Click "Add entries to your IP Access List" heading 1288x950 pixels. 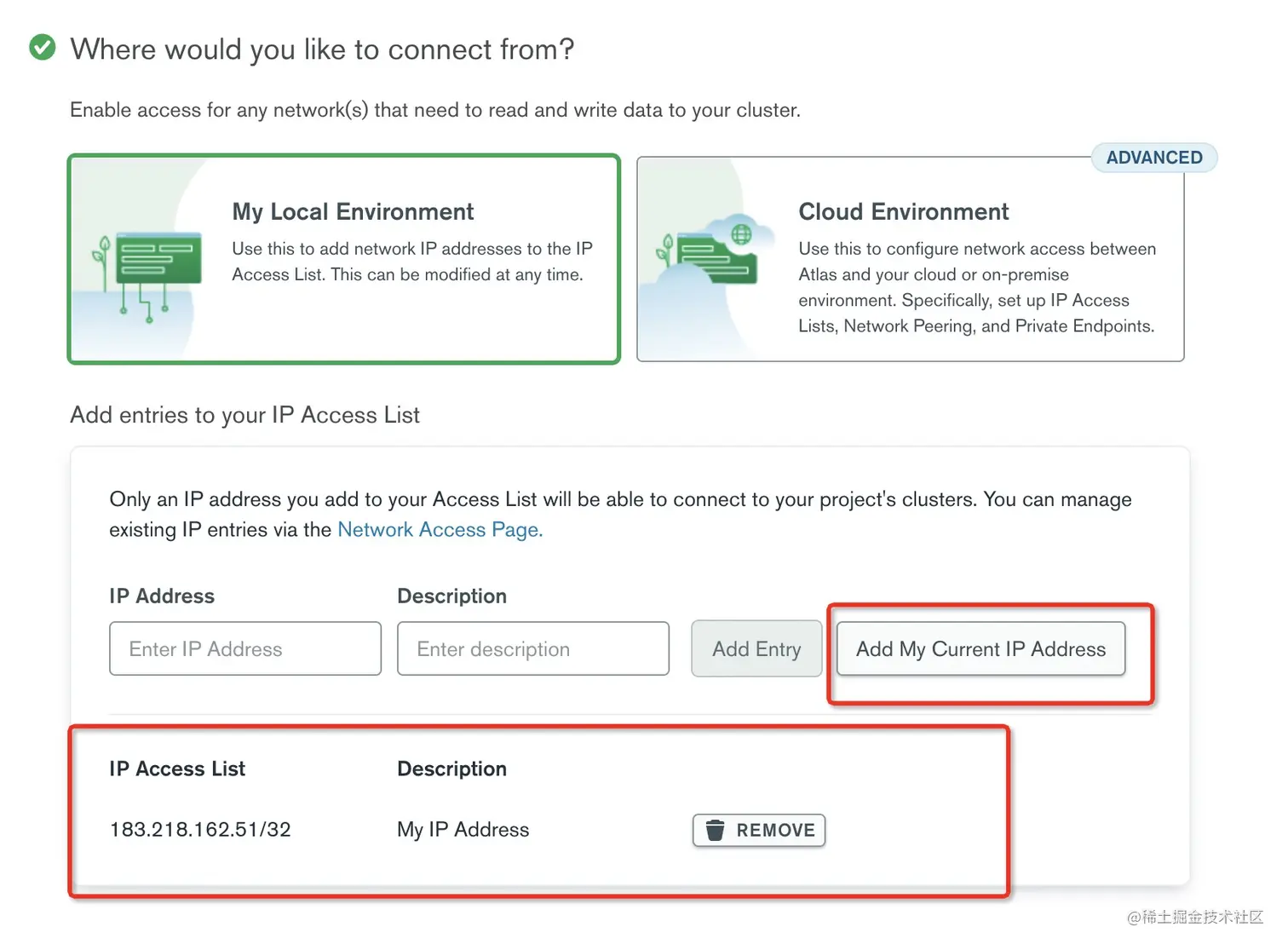[244, 415]
